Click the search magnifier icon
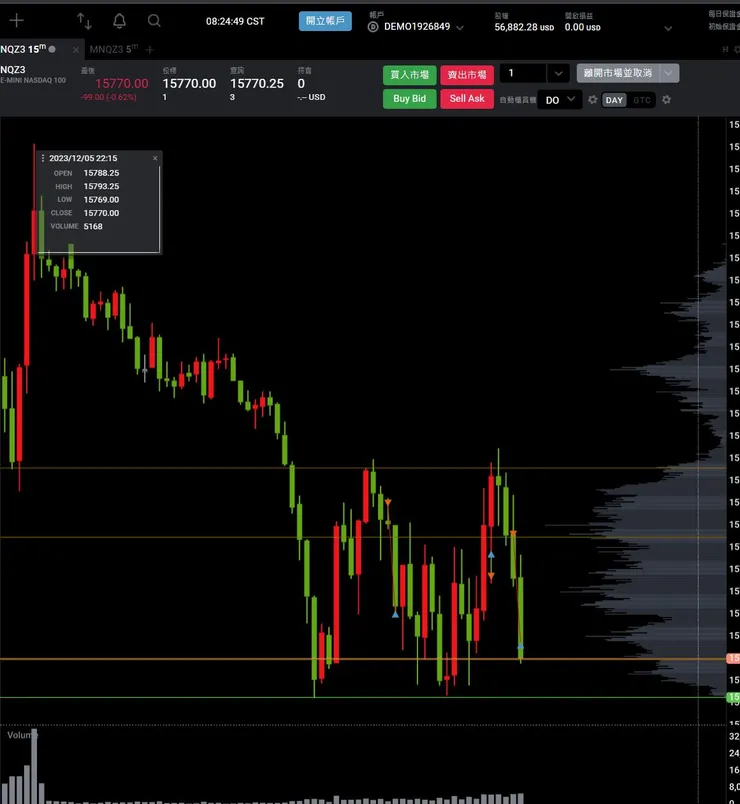 point(154,21)
